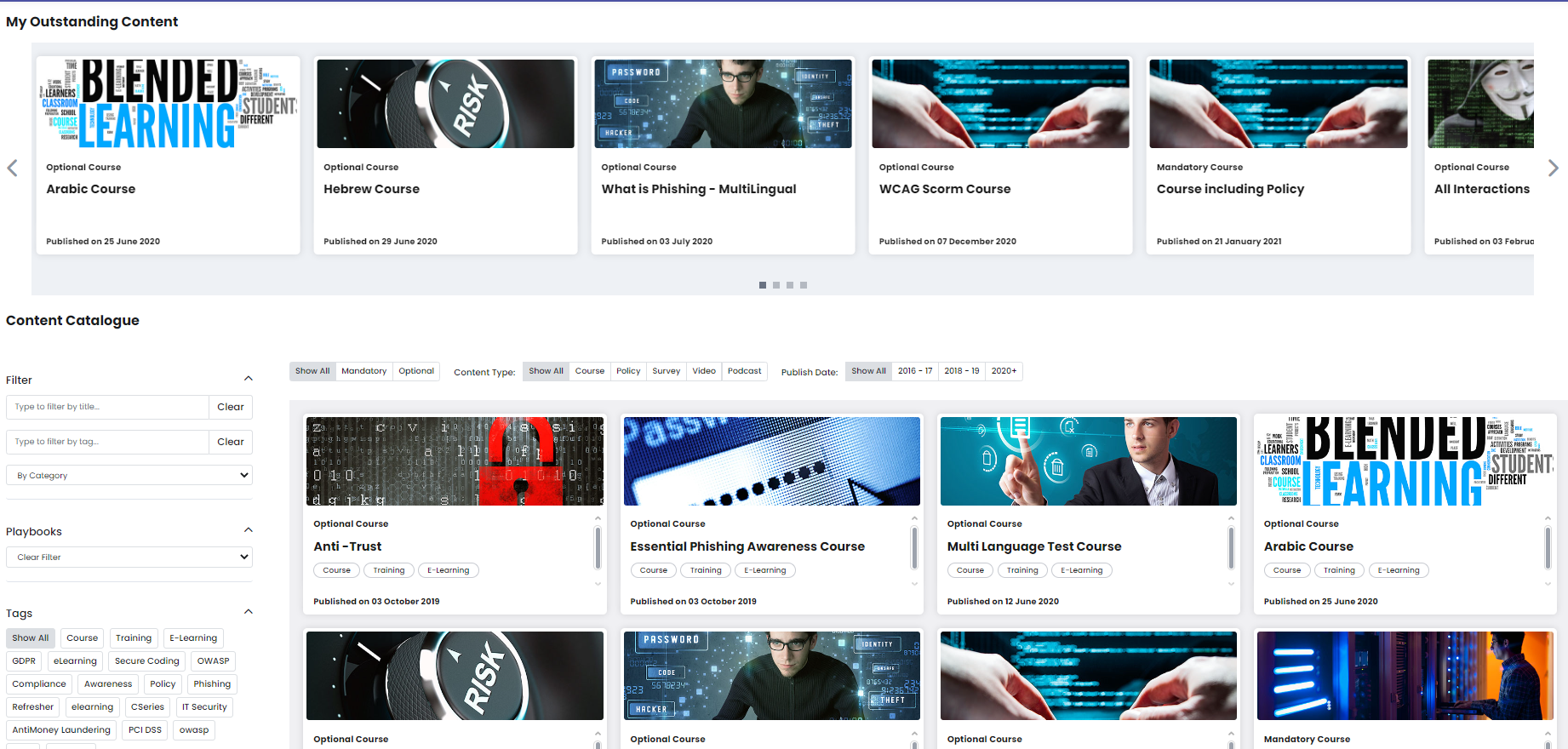
Task: Select the IT Security tag
Action: pyautogui.click(x=204, y=706)
